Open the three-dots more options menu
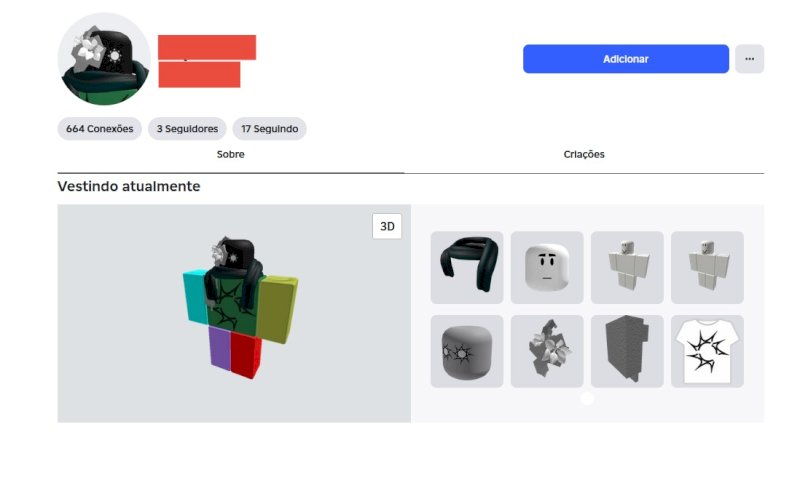The image size is (800, 499). pyautogui.click(x=749, y=59)
